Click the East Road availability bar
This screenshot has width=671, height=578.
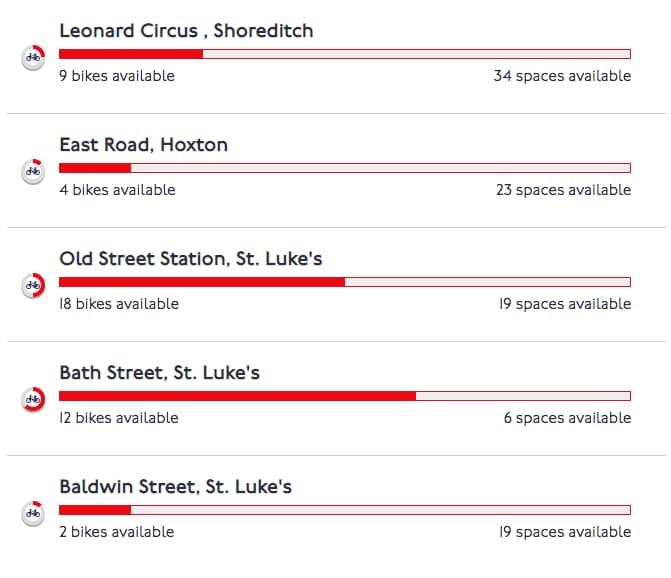click(x=344, y=168)
